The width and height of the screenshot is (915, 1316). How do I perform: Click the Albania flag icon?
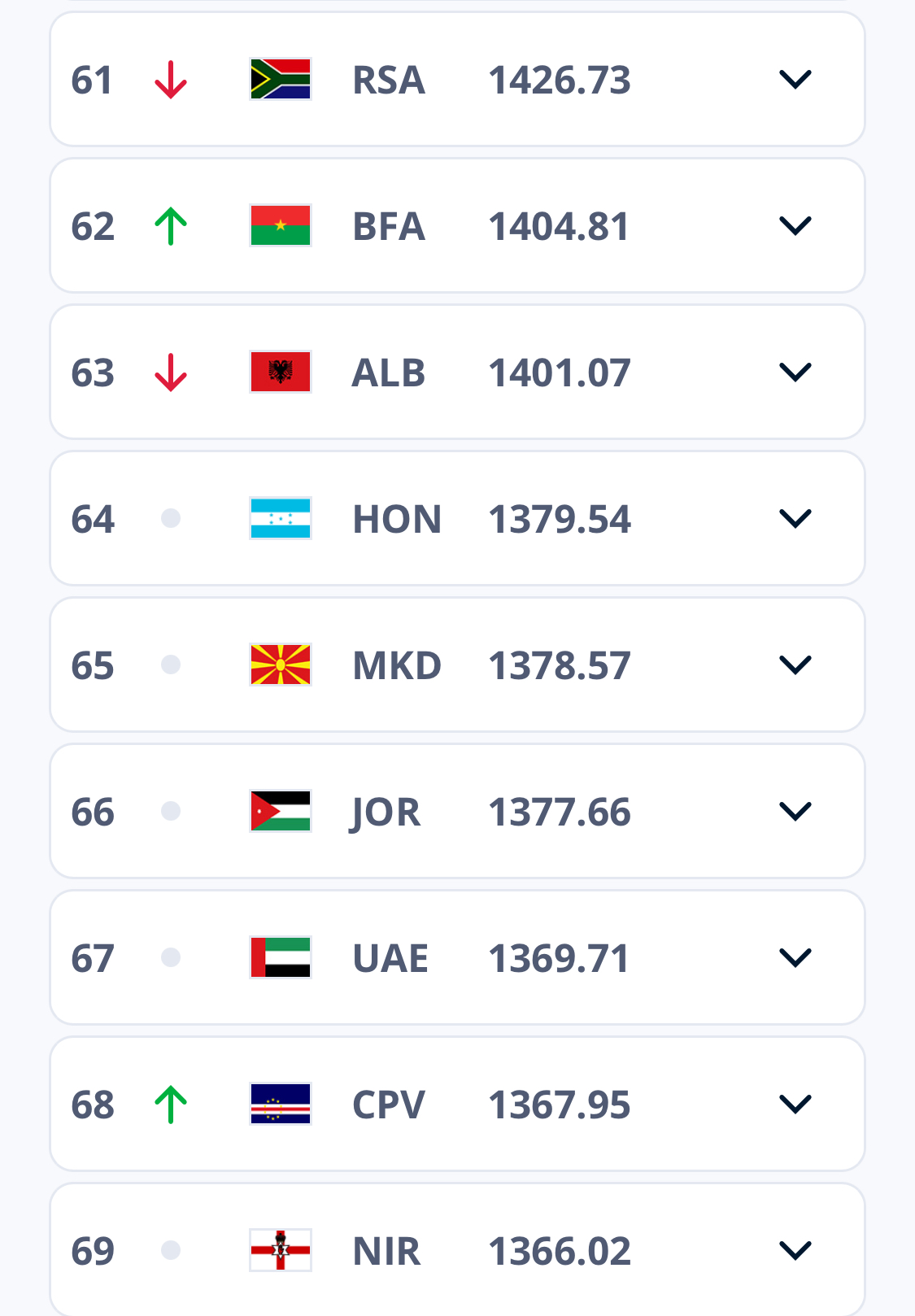coord(281,372)
